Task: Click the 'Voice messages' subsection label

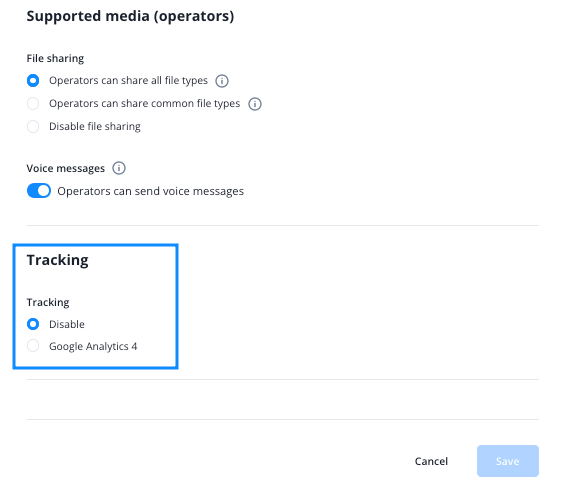Action: pos(66,169)
